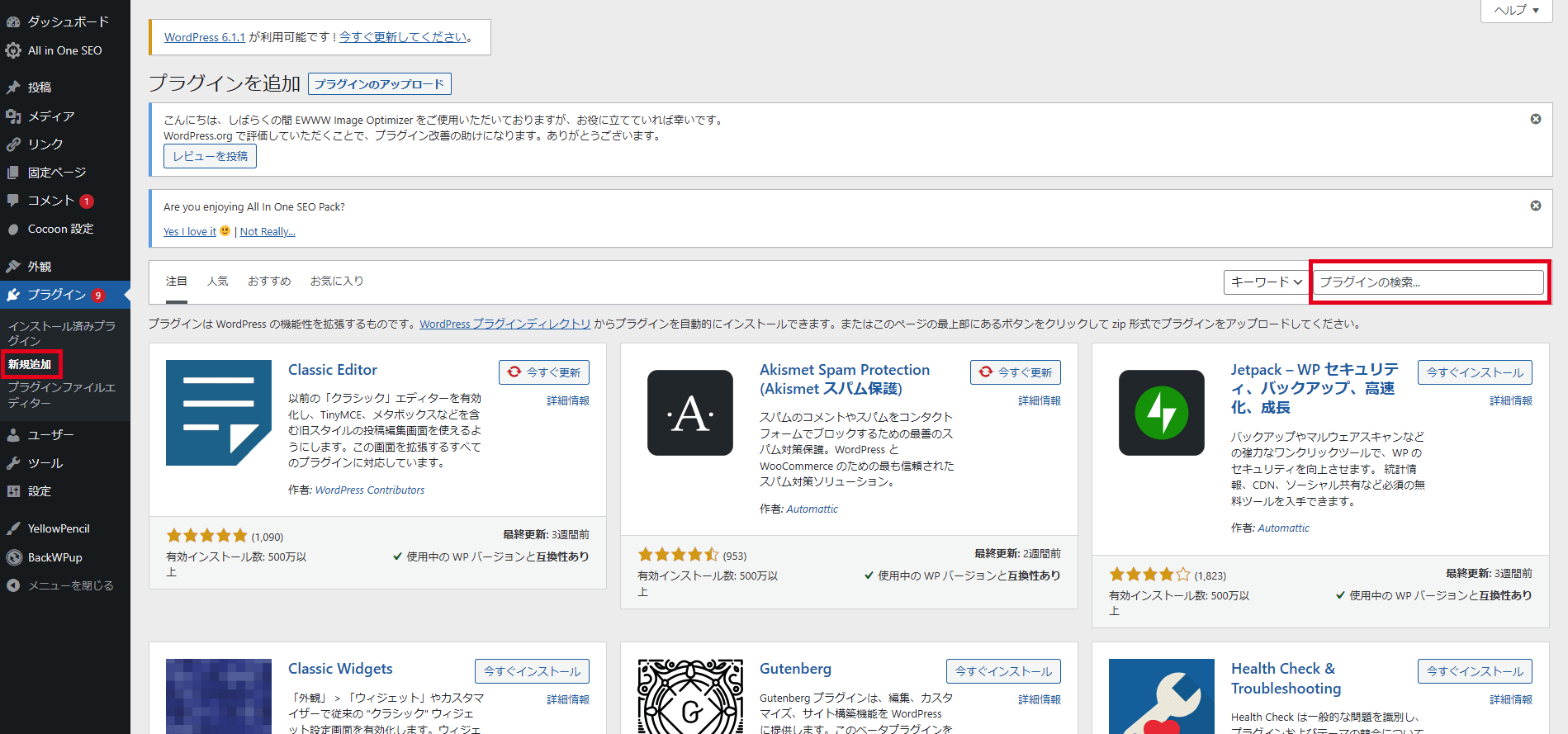The width and height of the screenshot is (1568, 734).
Task: Switch to the 人気 tab
Action: [218, 282]
